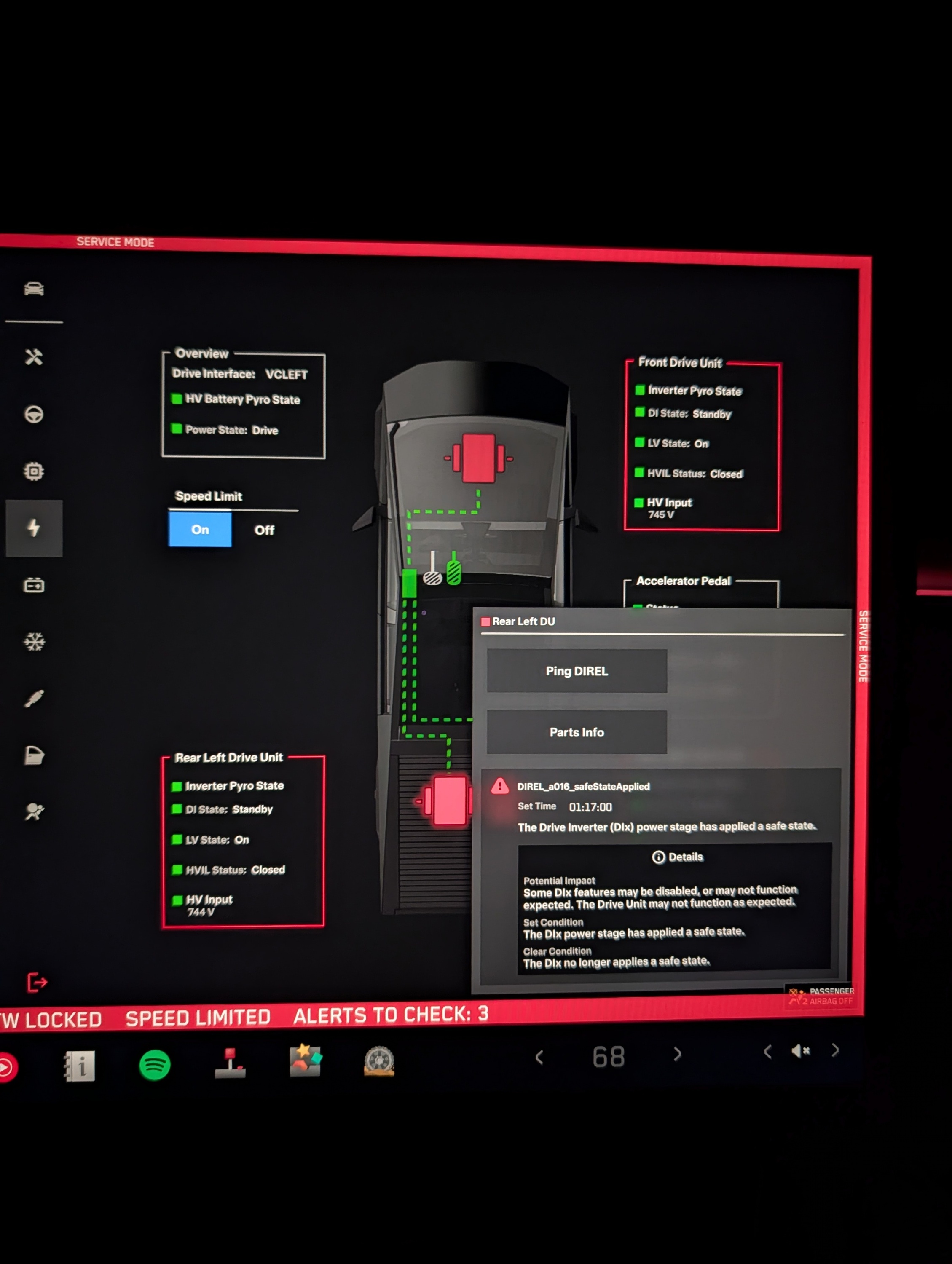This screenshot has height=1264, width=952.
Task: Increase cabin temperature with right chevron
Action: click(x=677, y=1054)
